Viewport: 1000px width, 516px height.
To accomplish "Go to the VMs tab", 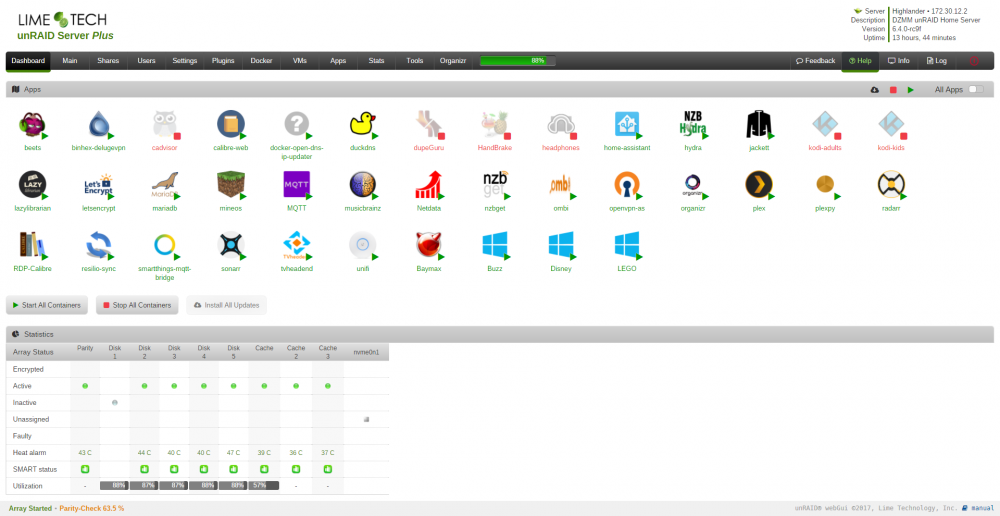I will [300, 61].
